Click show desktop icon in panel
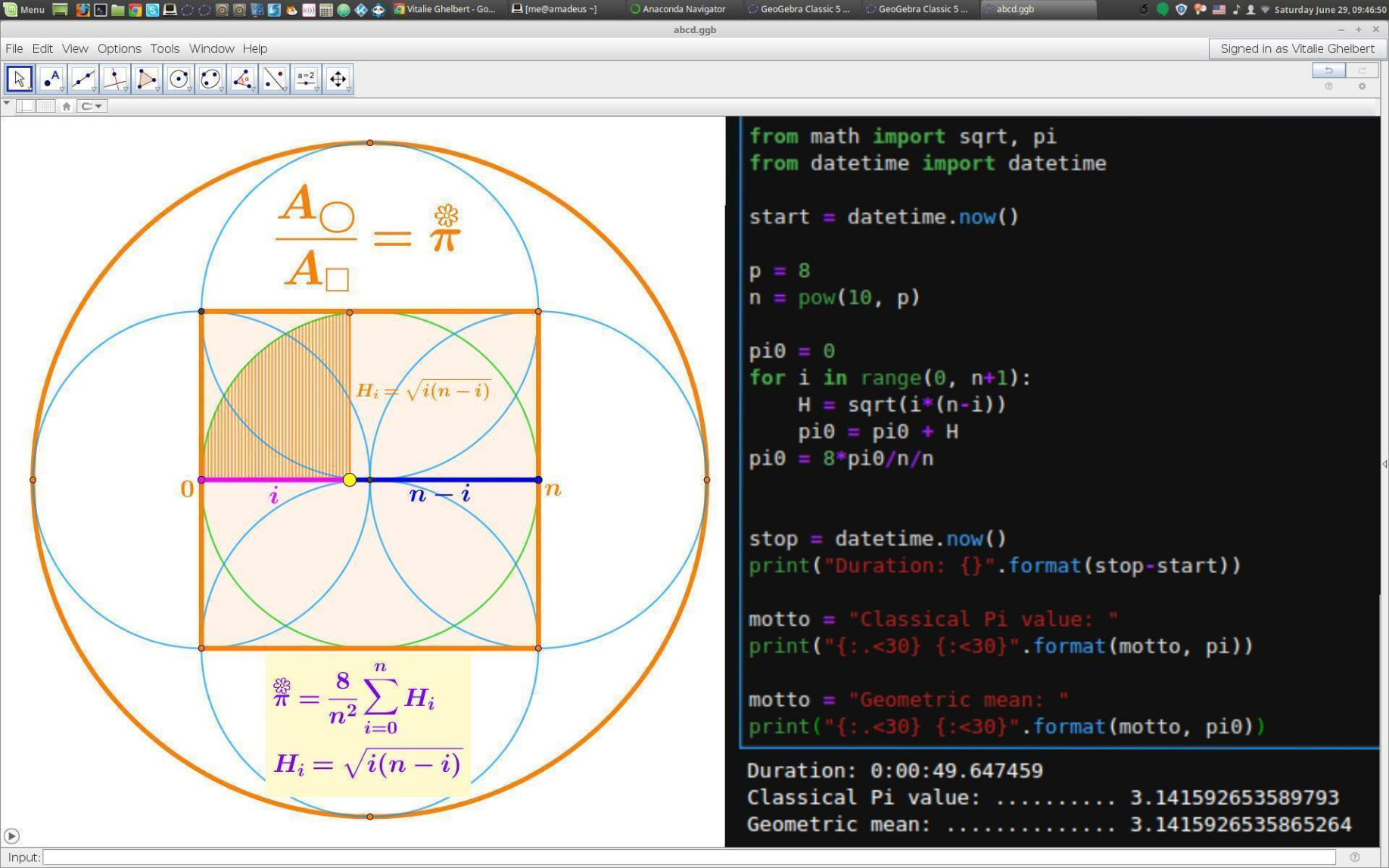The width and height of the screenshot is (1389, 868). point(60,10)
